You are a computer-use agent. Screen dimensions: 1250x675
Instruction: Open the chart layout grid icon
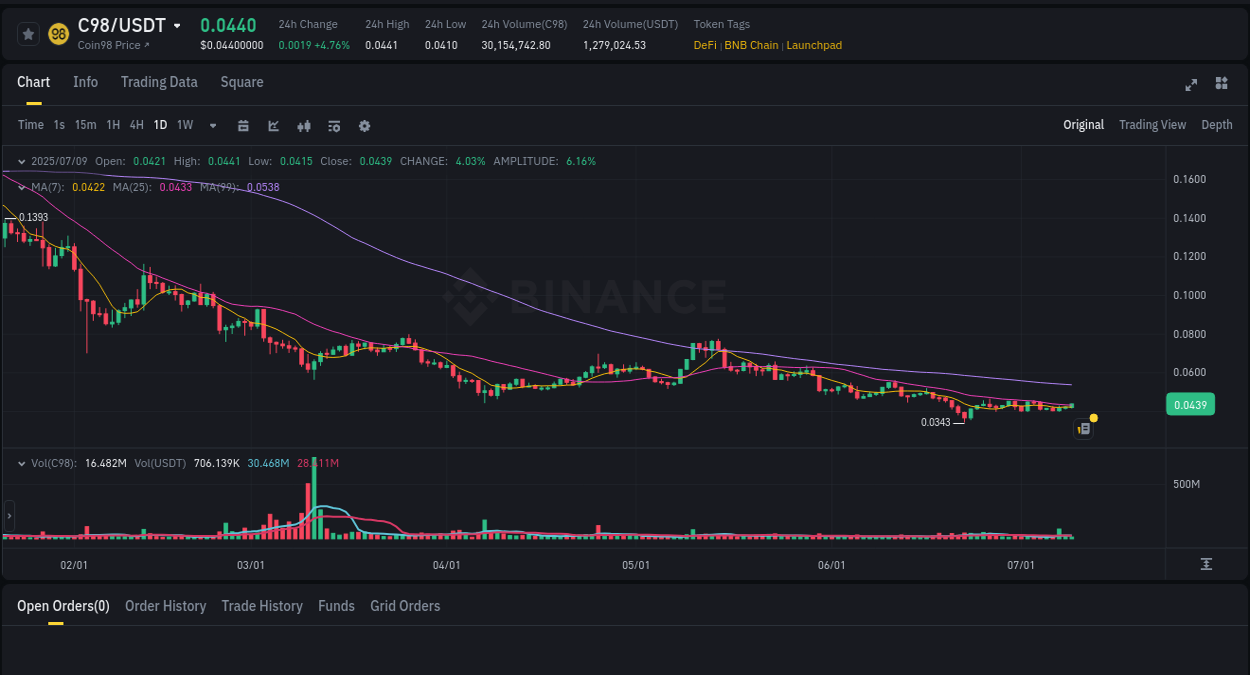1221,85
